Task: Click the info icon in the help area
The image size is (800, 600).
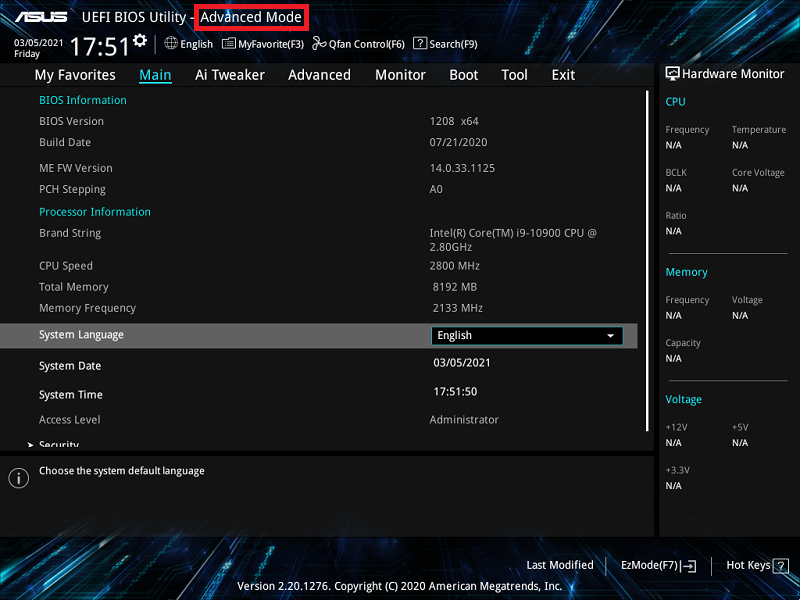Action: (x=18, y=478)
